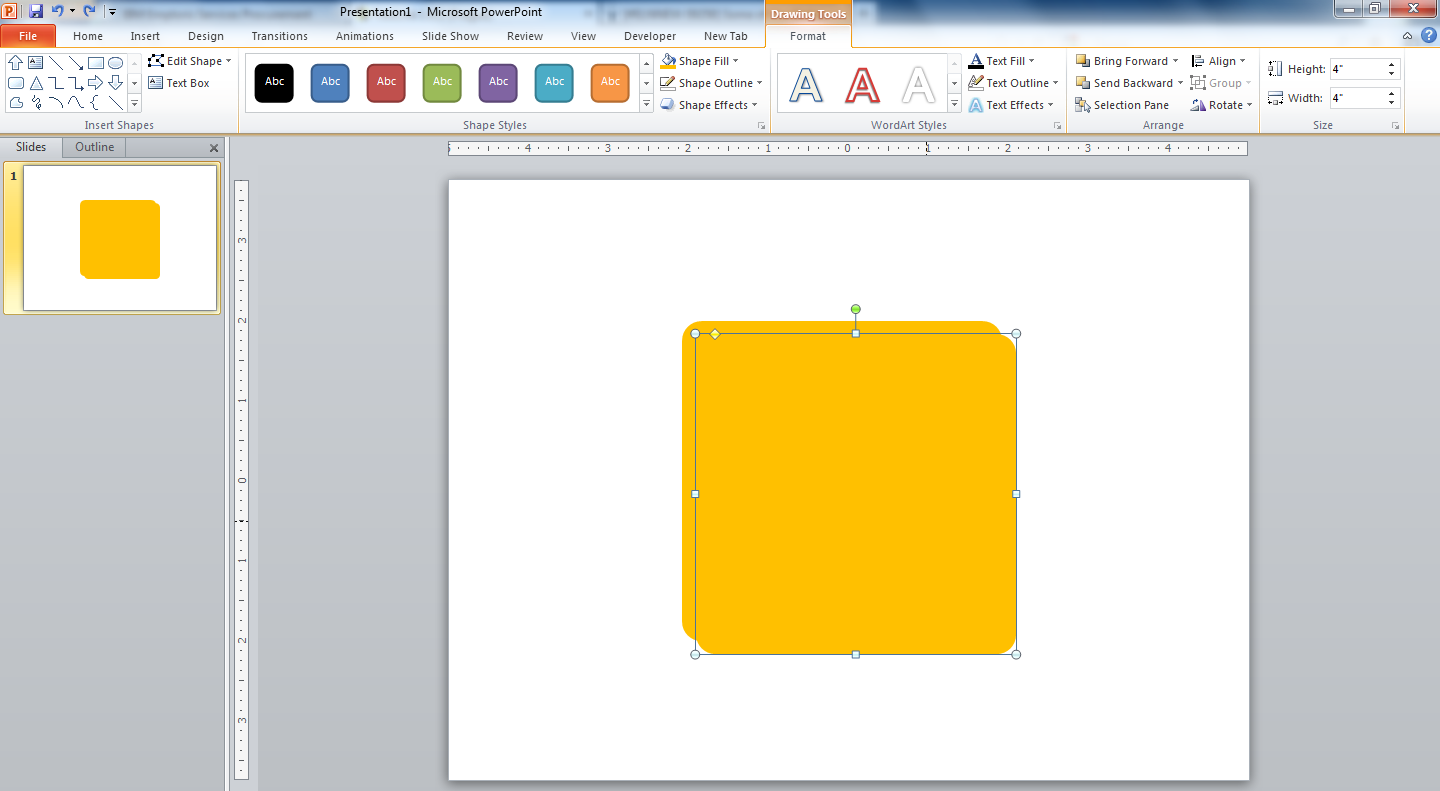Expand the Shape Styles gallery with More arrow
1440x791 pixels.
[x=645, y=104]
